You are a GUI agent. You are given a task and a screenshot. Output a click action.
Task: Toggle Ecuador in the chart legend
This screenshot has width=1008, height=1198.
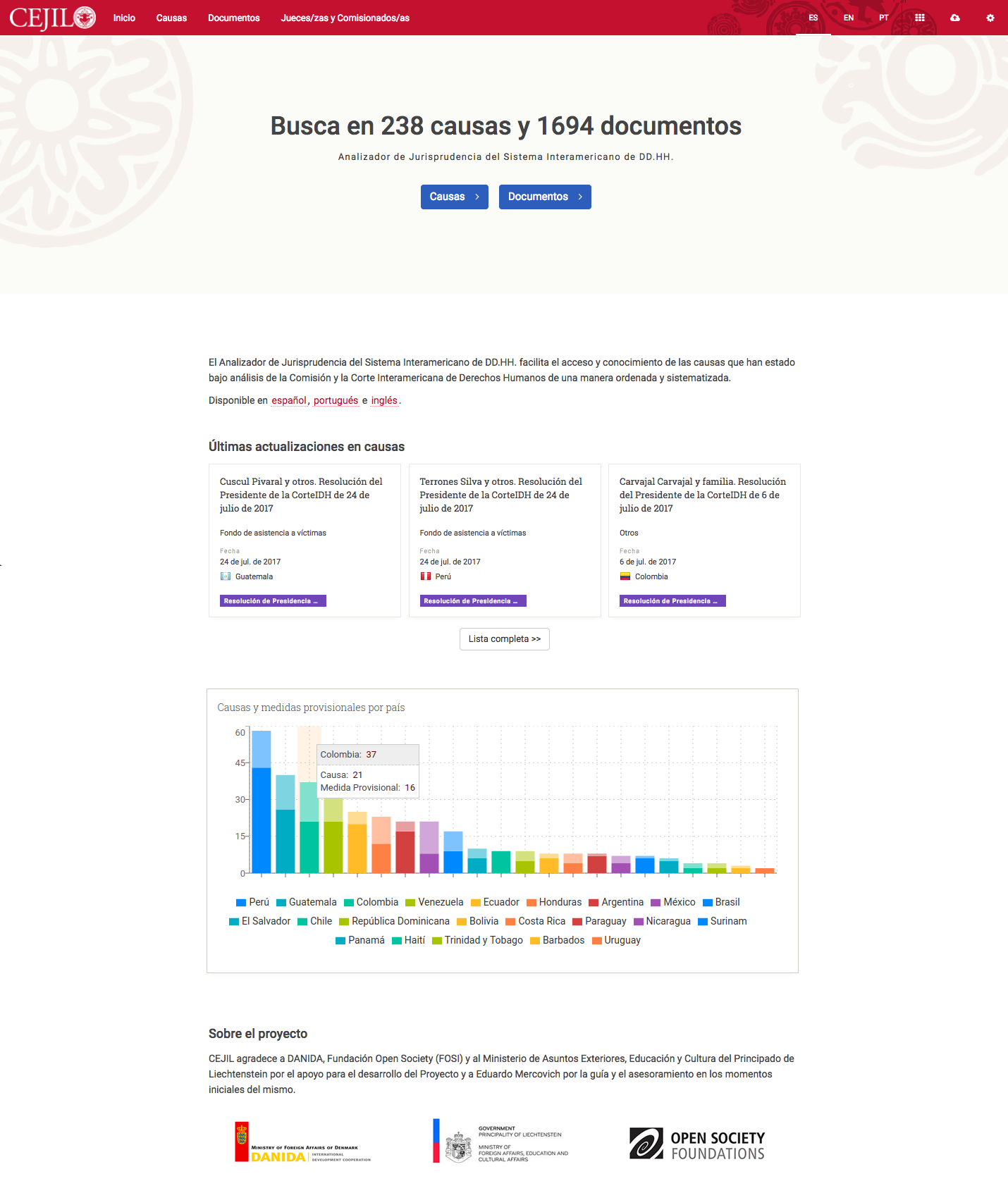click(x=495, y=902)
